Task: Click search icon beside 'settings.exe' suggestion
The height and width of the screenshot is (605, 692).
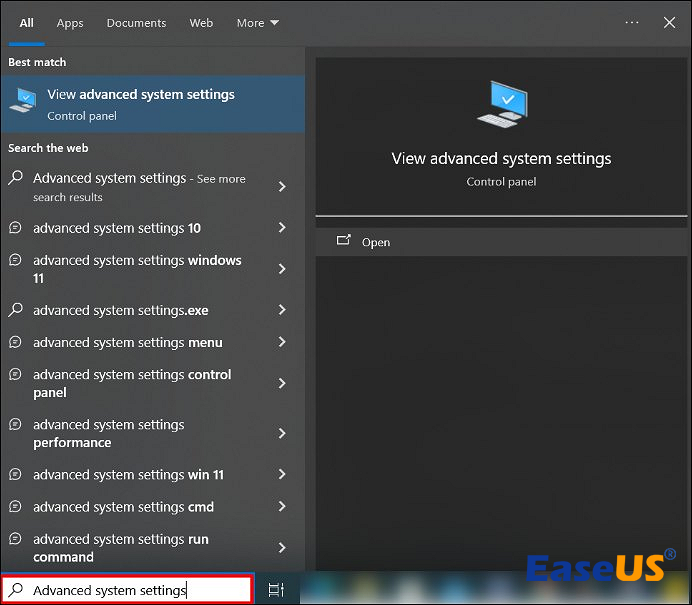Action: tap(15, 310)
